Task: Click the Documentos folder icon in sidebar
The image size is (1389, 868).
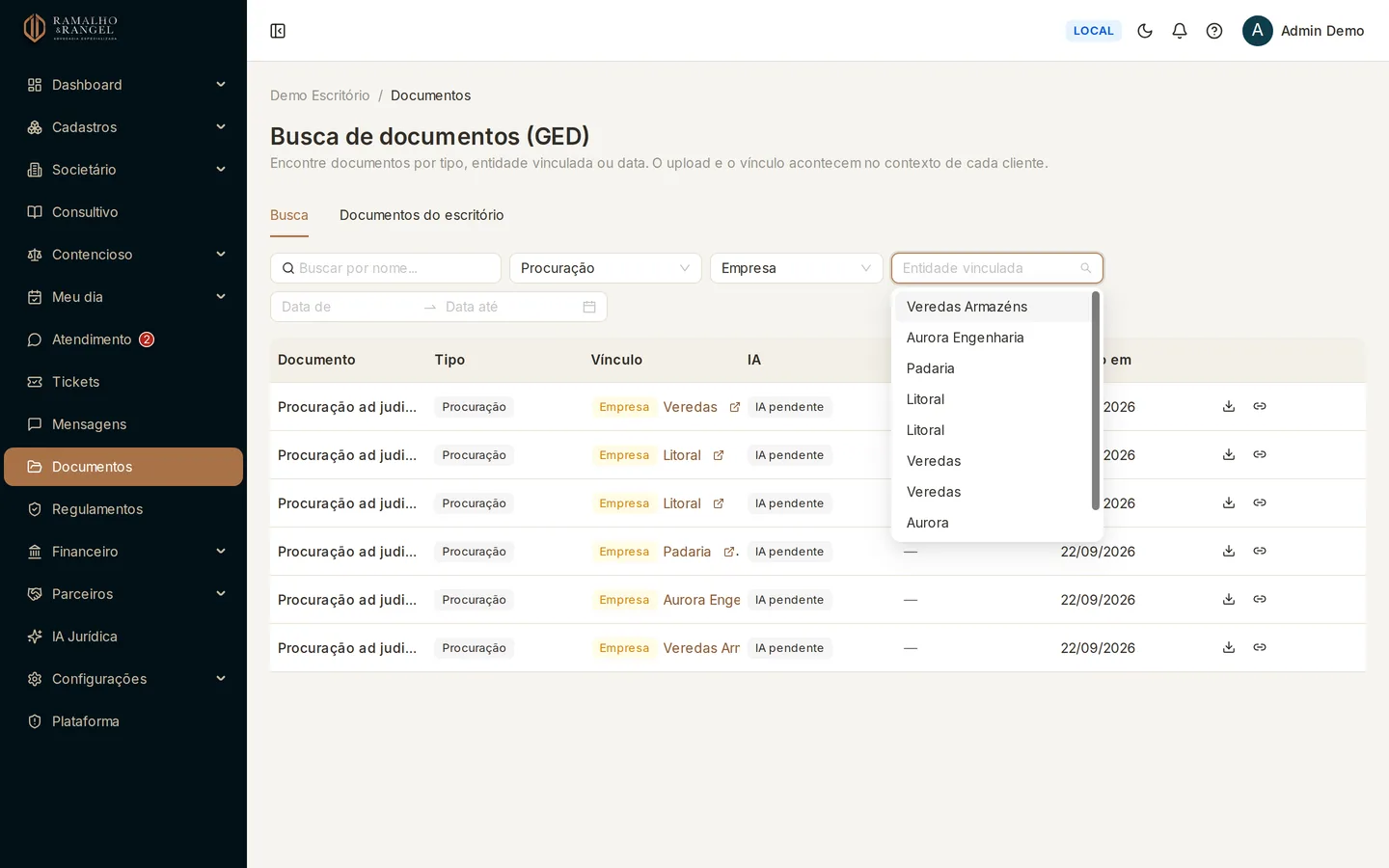Action: (x=35, y=467)
